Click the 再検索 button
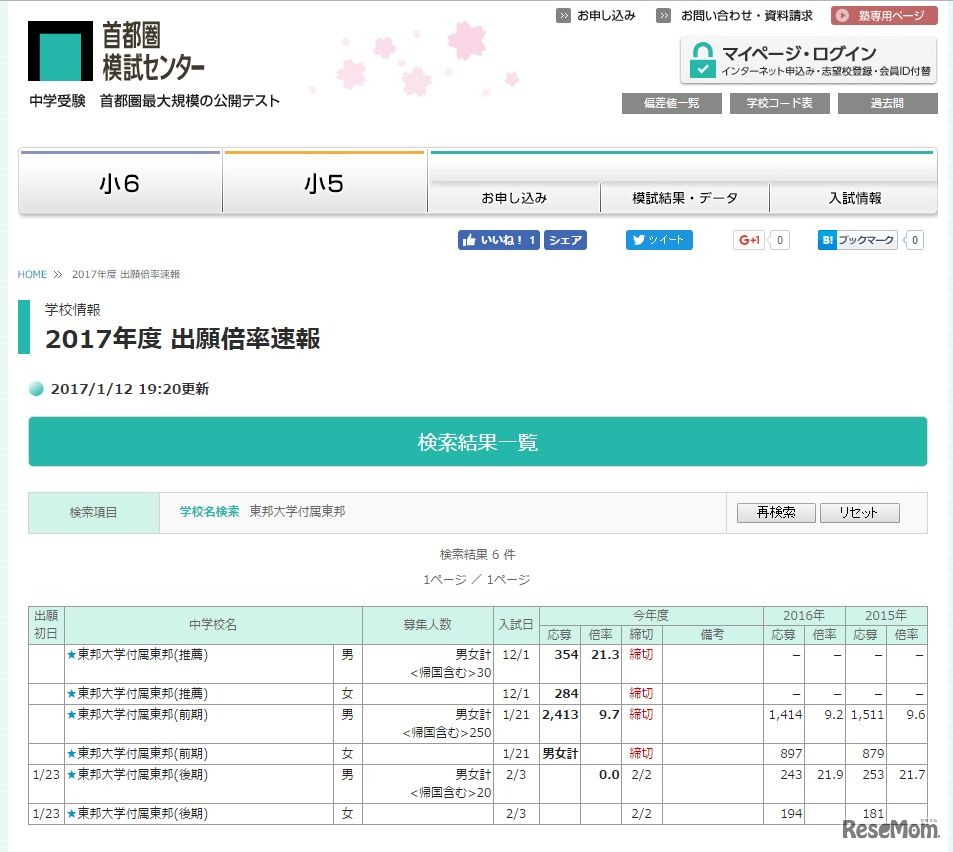The height and width of the screenshot is (852, 953). (x=776, y=513)
